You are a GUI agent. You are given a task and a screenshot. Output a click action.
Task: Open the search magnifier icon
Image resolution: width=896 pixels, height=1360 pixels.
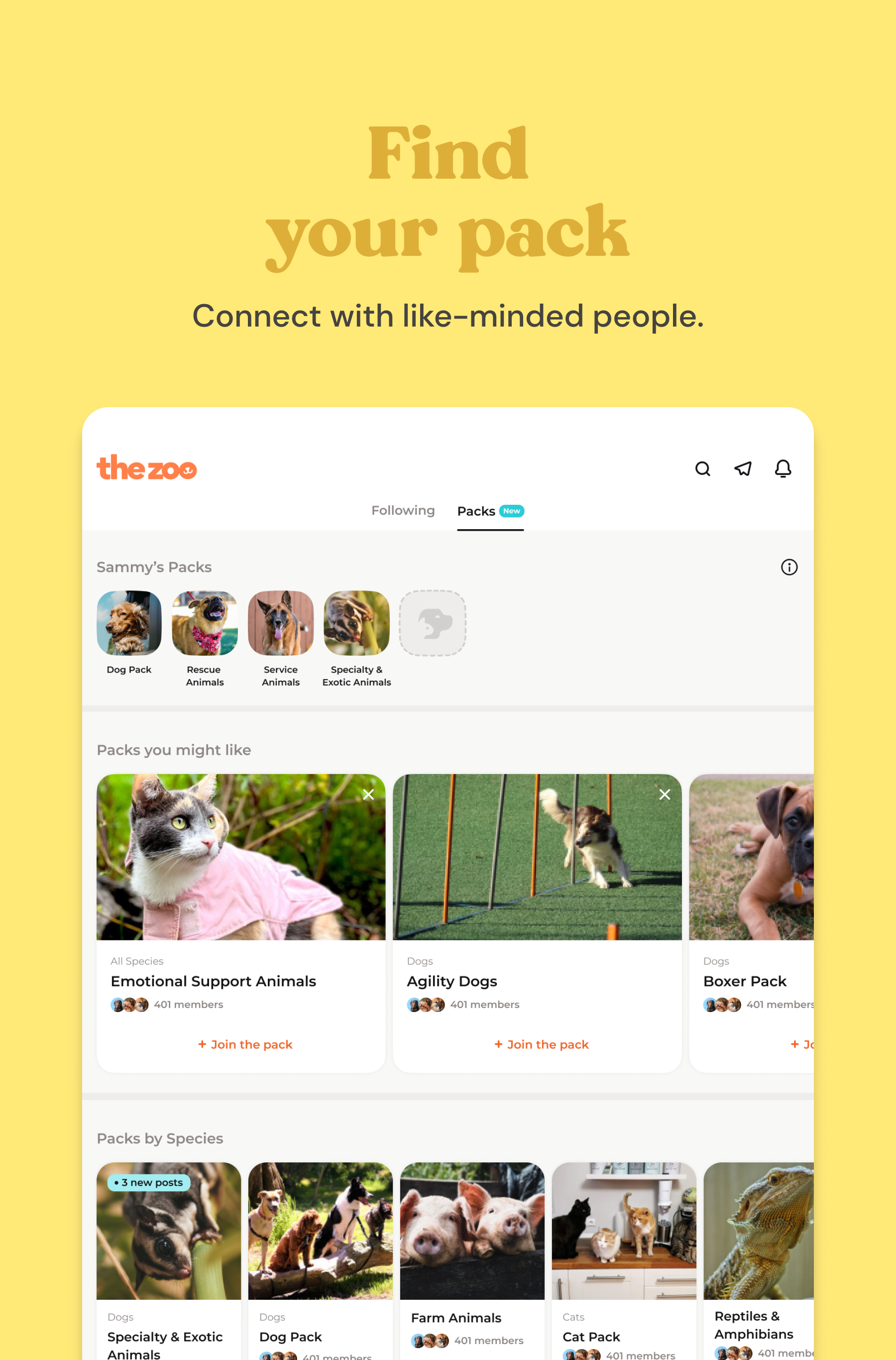tap(702, 468)
